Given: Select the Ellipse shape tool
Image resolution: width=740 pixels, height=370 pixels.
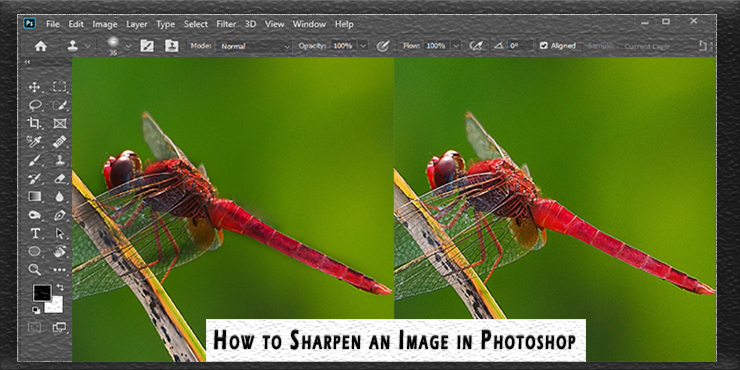Looking at the screenshot, I should (x=34, y=251).
